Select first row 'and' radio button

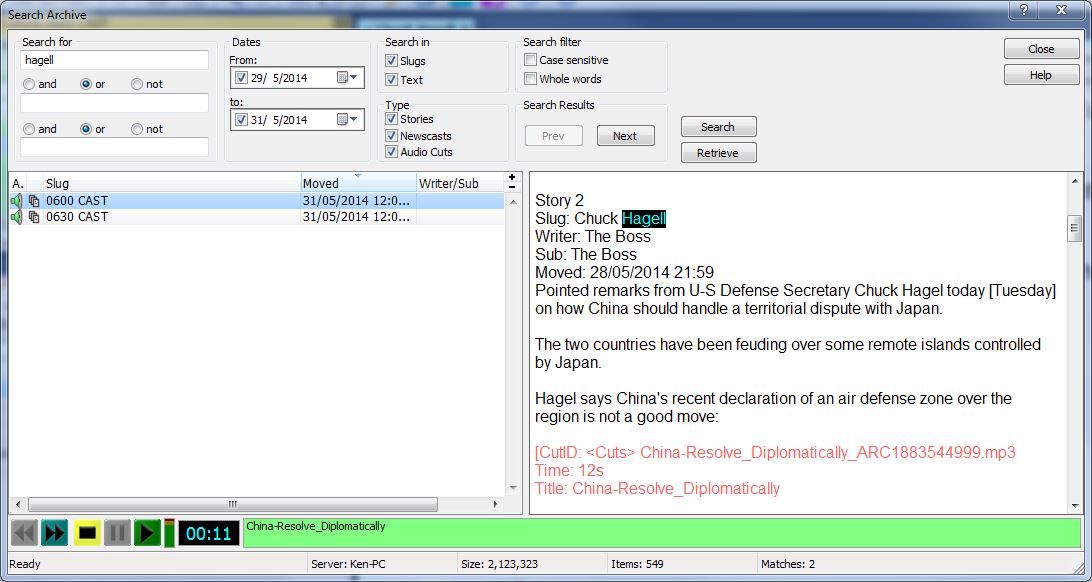29,84
